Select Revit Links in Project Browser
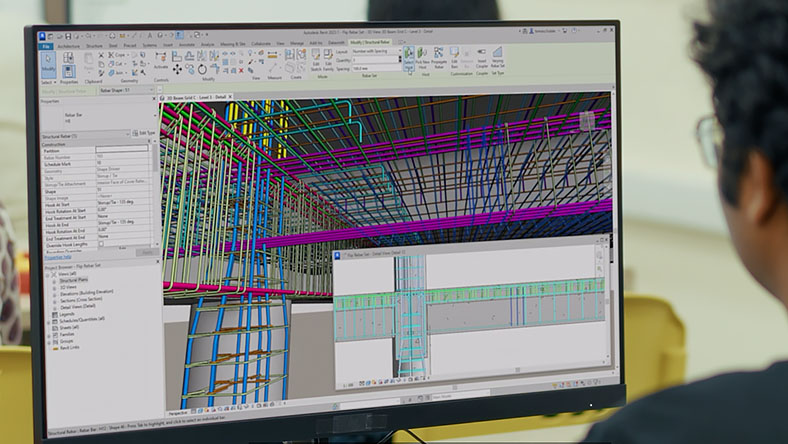This screenshot has width=788, height=444. click(70, 347)
